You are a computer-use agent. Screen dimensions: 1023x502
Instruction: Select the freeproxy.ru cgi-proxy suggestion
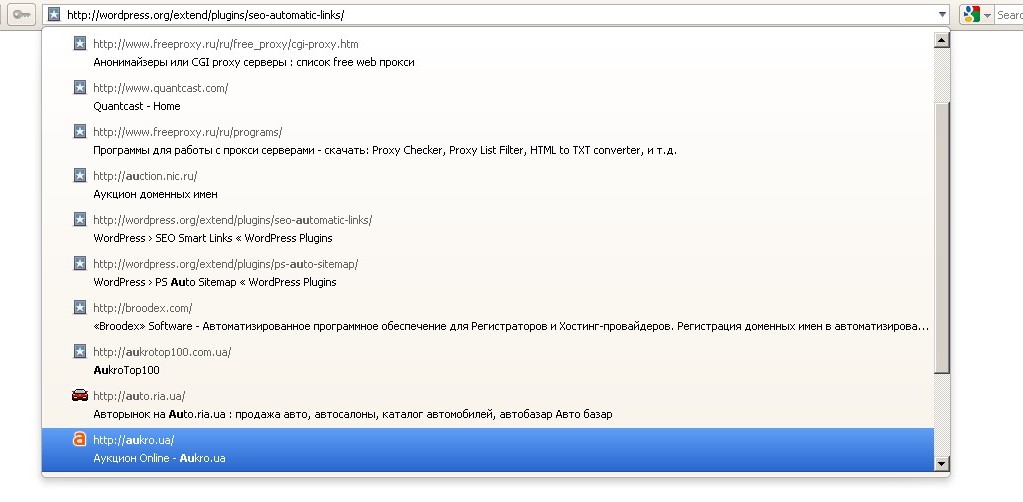(x=488, y=53)
